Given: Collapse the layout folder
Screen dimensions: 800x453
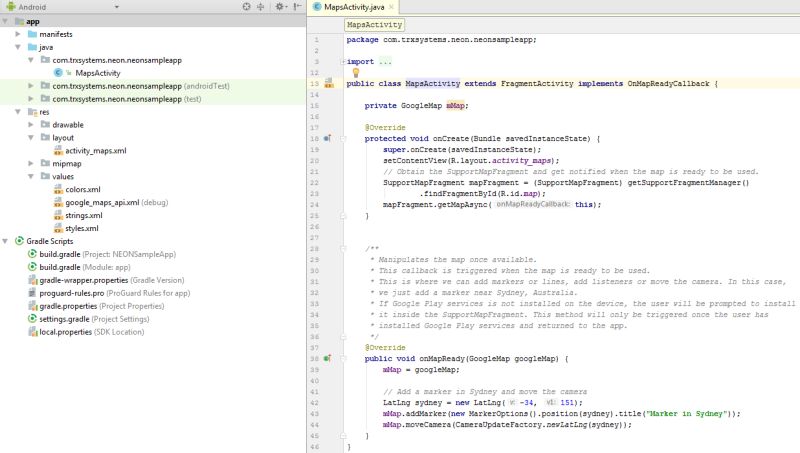Looking at the screenshot, I should click(31, 138).
